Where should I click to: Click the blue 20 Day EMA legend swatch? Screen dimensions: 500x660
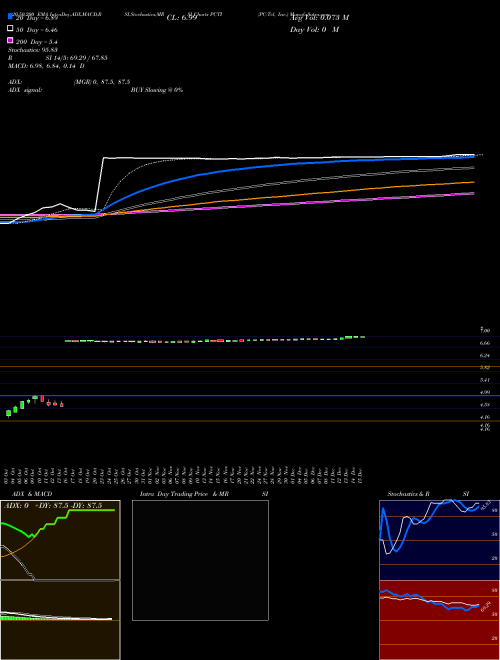pos(10,16)
